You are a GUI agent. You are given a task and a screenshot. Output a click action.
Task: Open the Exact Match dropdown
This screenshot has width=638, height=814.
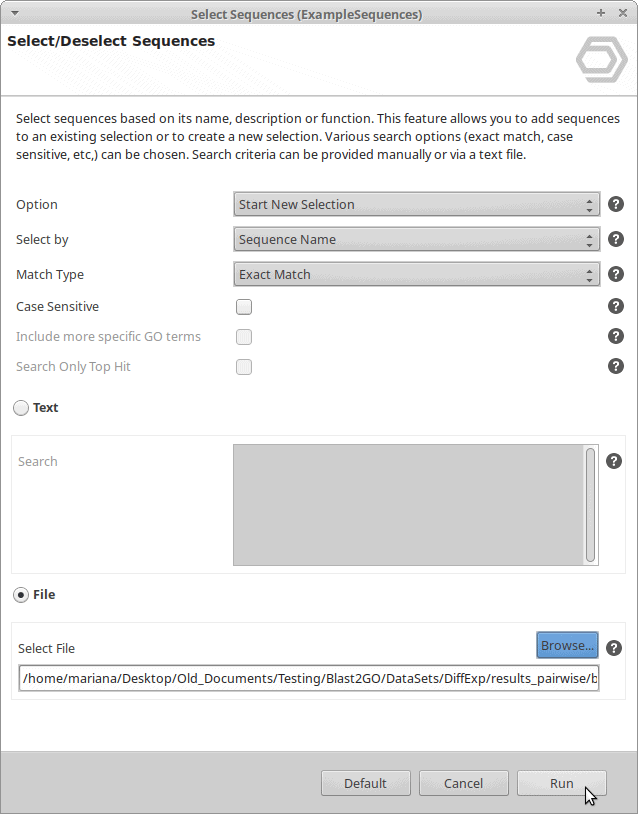416,274
